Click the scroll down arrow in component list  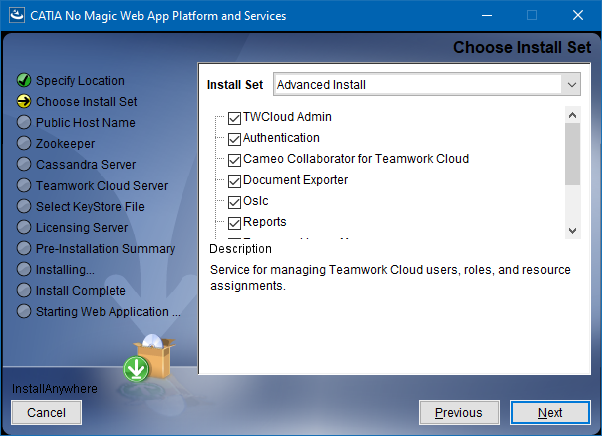572,230
